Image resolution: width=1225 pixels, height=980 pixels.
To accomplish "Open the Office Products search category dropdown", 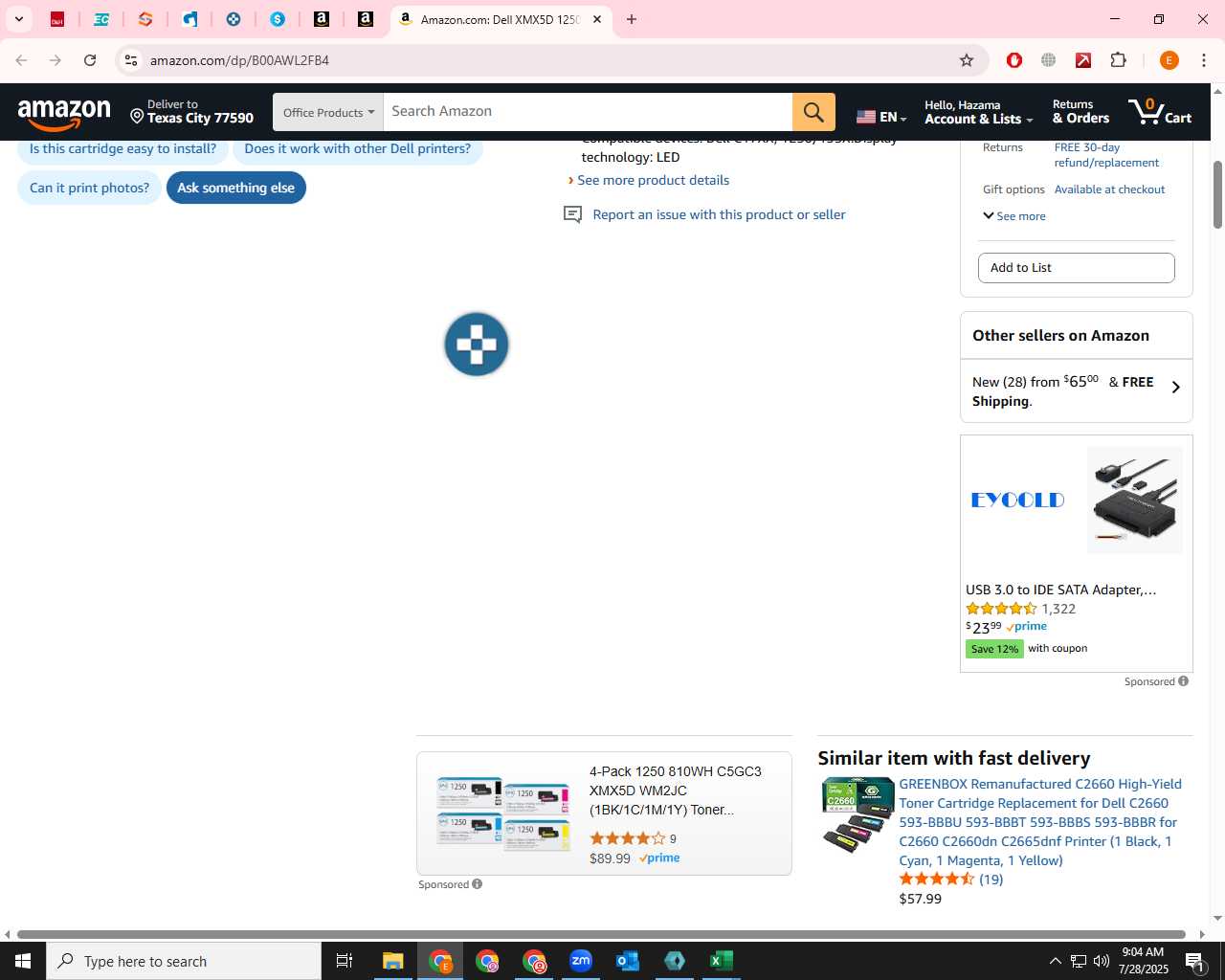I will tap(328, 112).
